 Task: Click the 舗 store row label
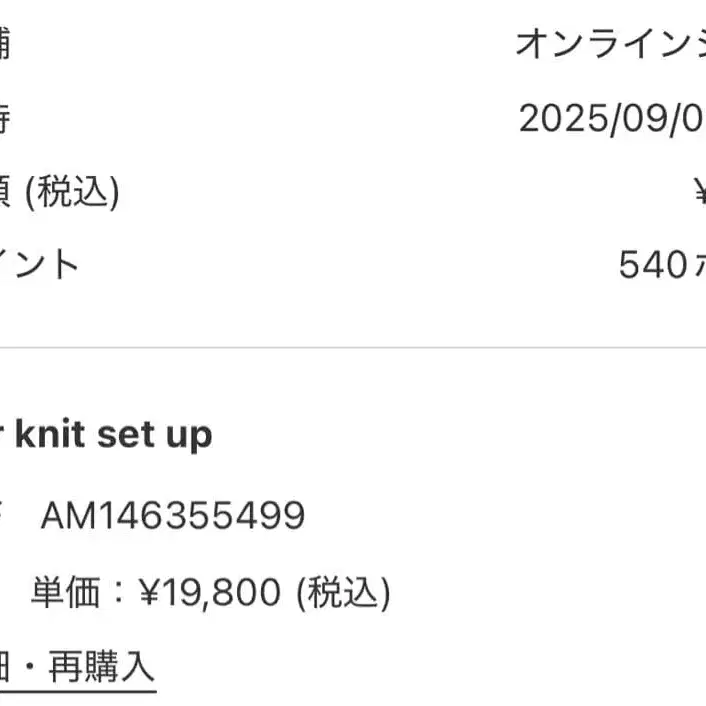[5, 43]
